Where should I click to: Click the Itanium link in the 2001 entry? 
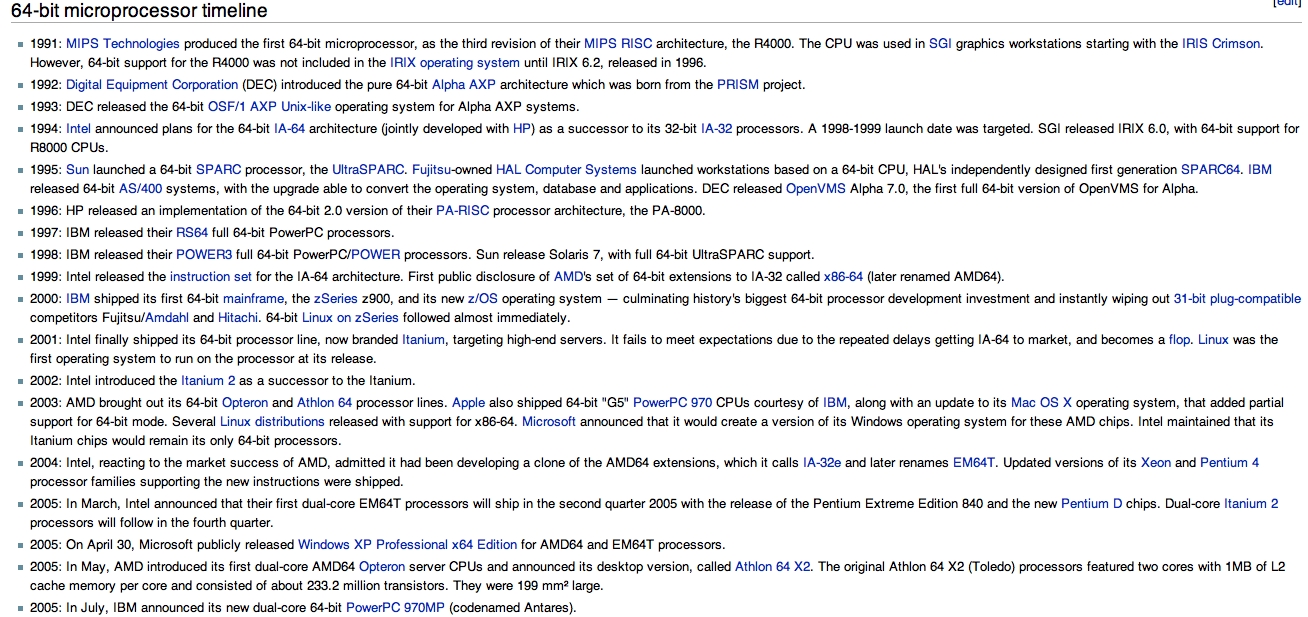(x=423, y=340)
